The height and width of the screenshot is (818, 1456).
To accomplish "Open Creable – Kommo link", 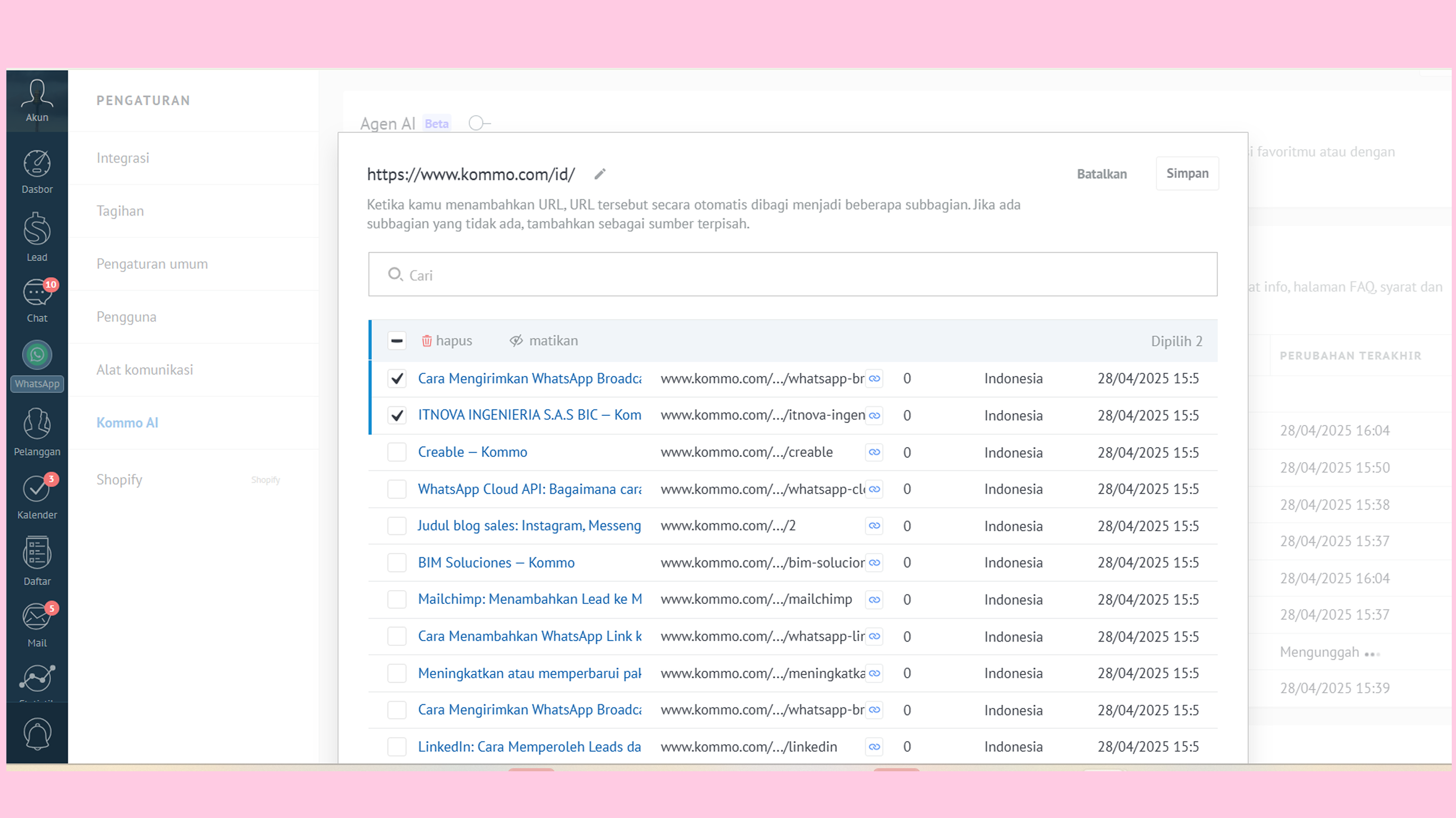I will point(472,452).
